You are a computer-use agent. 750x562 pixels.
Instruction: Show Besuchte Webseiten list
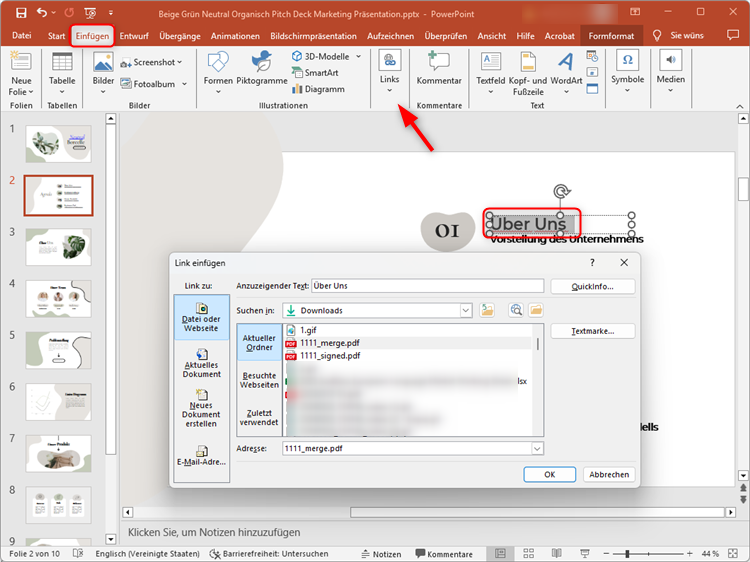(259, 380)
